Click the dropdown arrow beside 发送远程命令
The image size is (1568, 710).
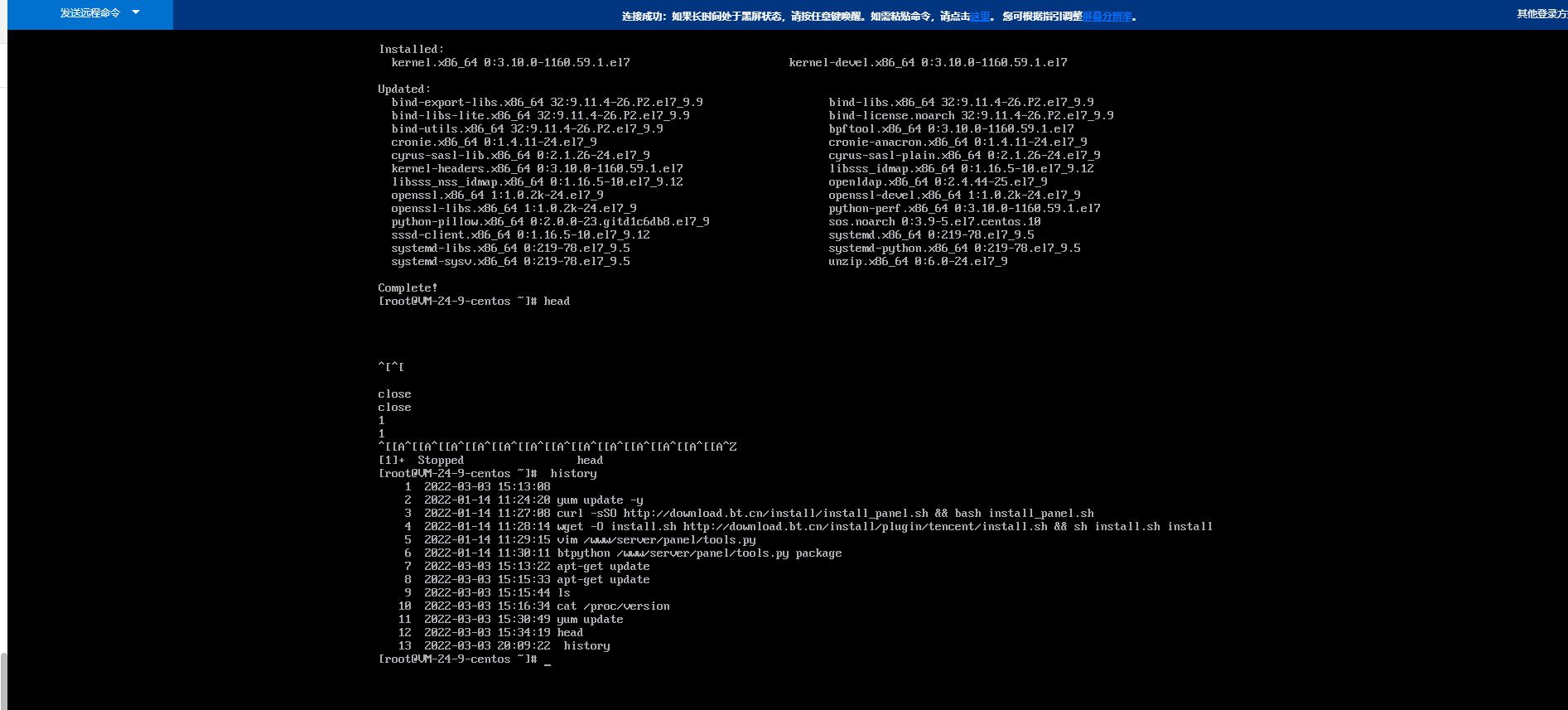tap(136, 12)
